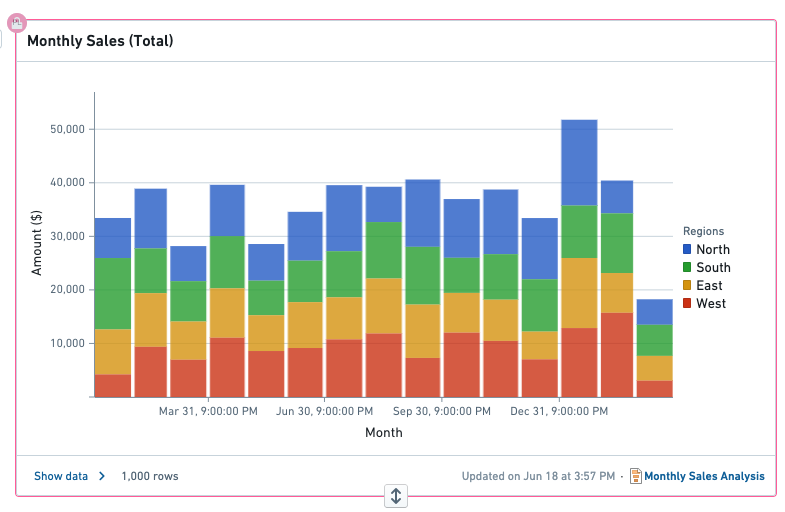Image resolution: width=785 pixels, height=512 pixels.
Task: Click the tallest bar's blue North segment
Action: point(579,162)
